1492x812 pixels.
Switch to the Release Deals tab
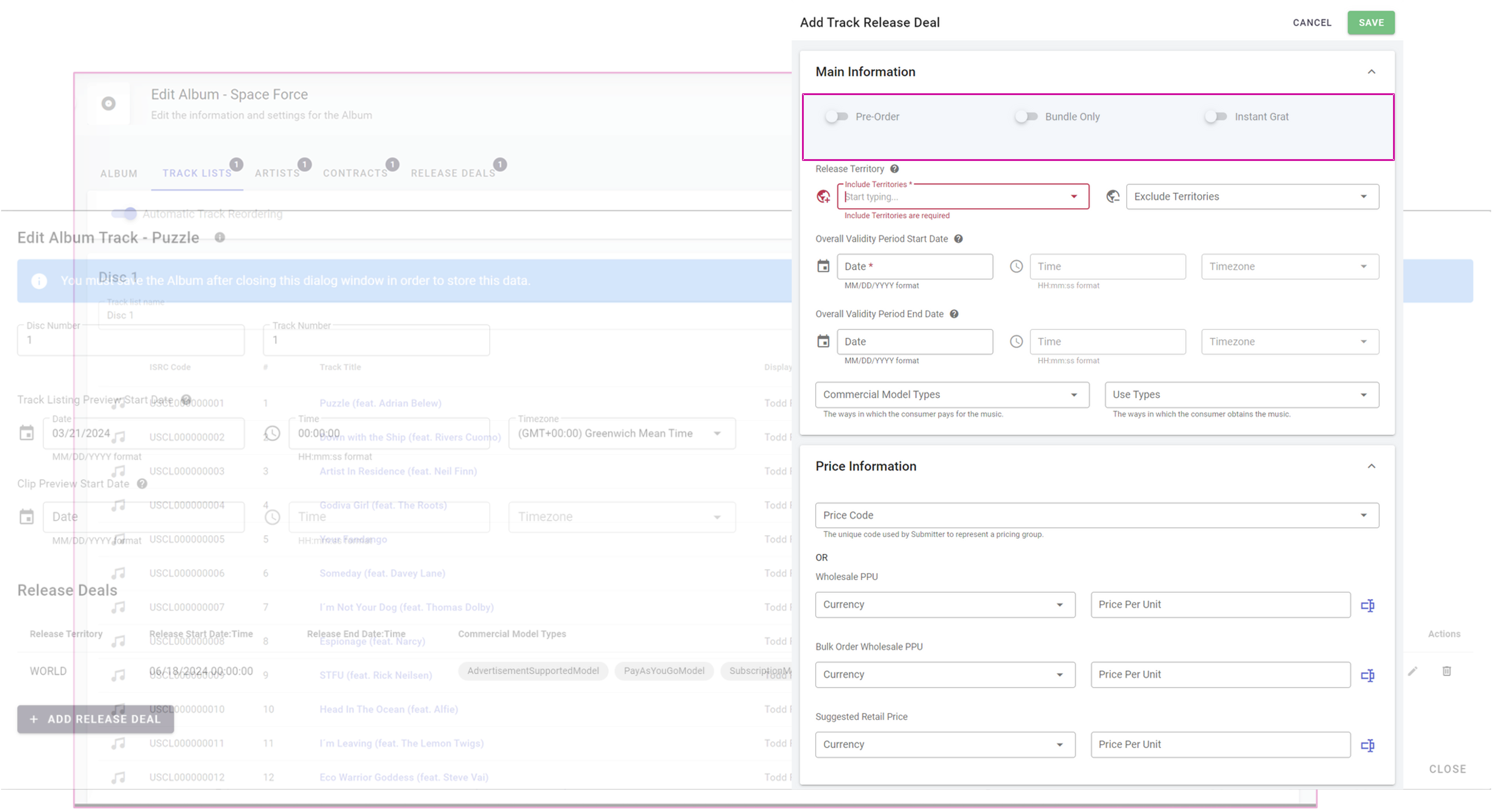coord(453,173)
